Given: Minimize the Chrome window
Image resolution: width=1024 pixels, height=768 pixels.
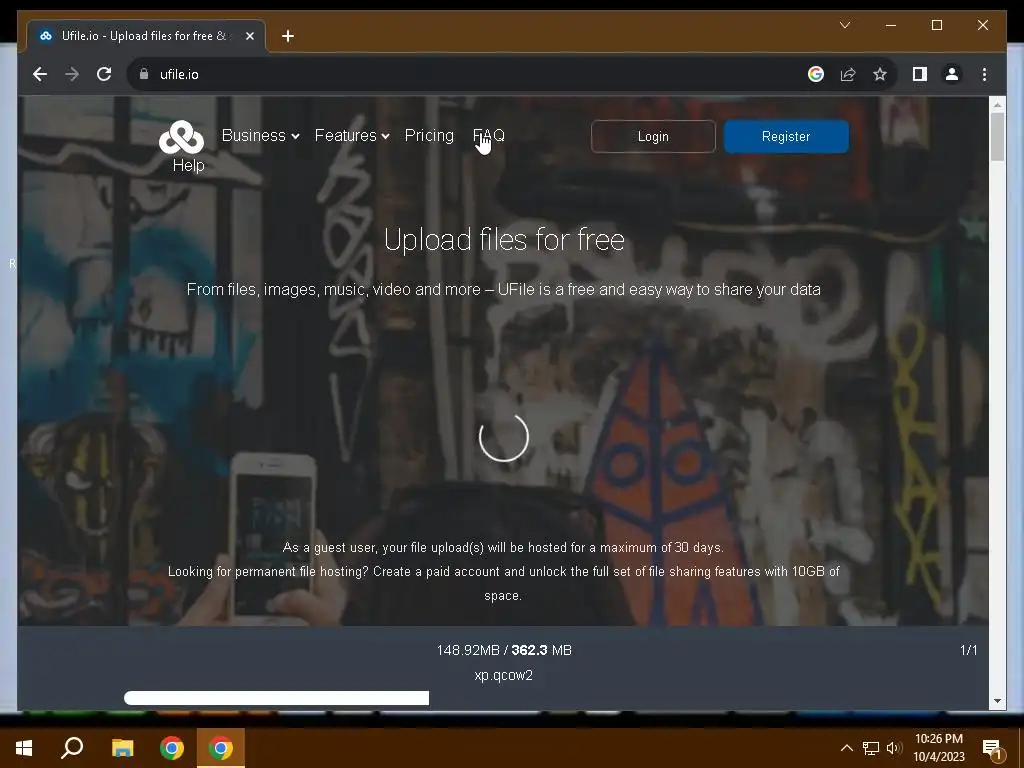Looking at the screenshot, I should [x=891, y=25].
